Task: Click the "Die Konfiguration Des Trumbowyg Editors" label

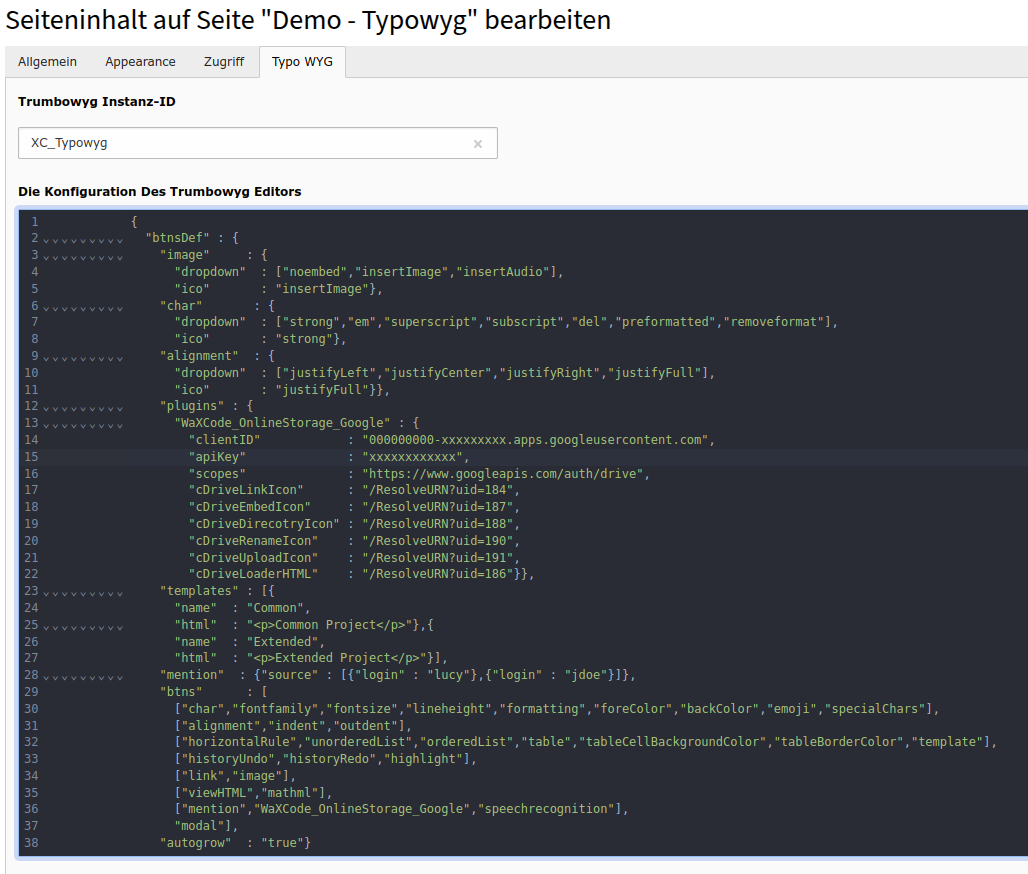Action: click(160, 191)
